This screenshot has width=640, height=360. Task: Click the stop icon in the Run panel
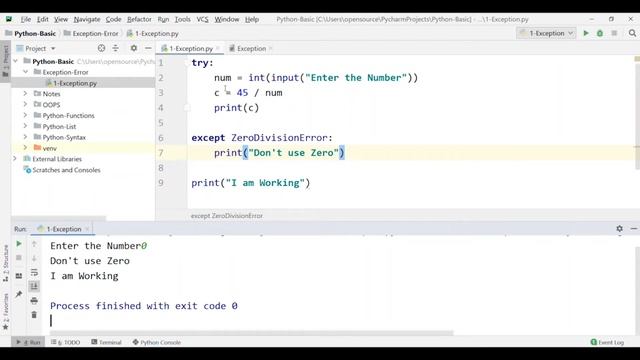pyautogui.click(x=19, y=258)
